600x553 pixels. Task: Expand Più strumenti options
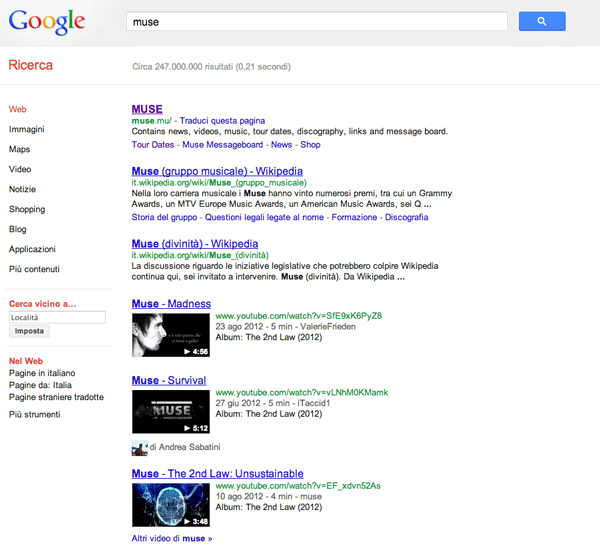click(34, 414)
